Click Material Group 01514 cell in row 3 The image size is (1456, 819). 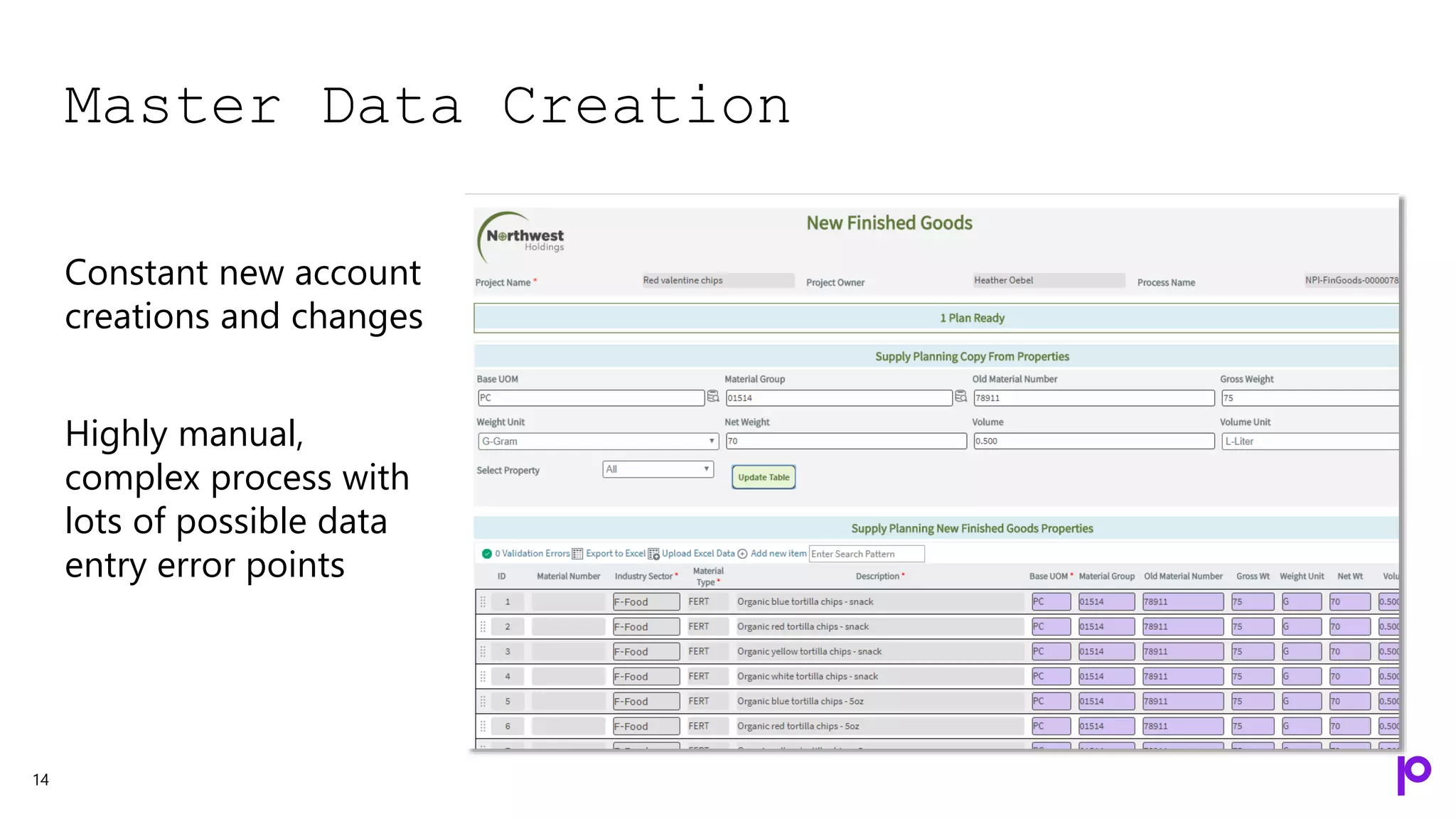(x=1106, y=652)
